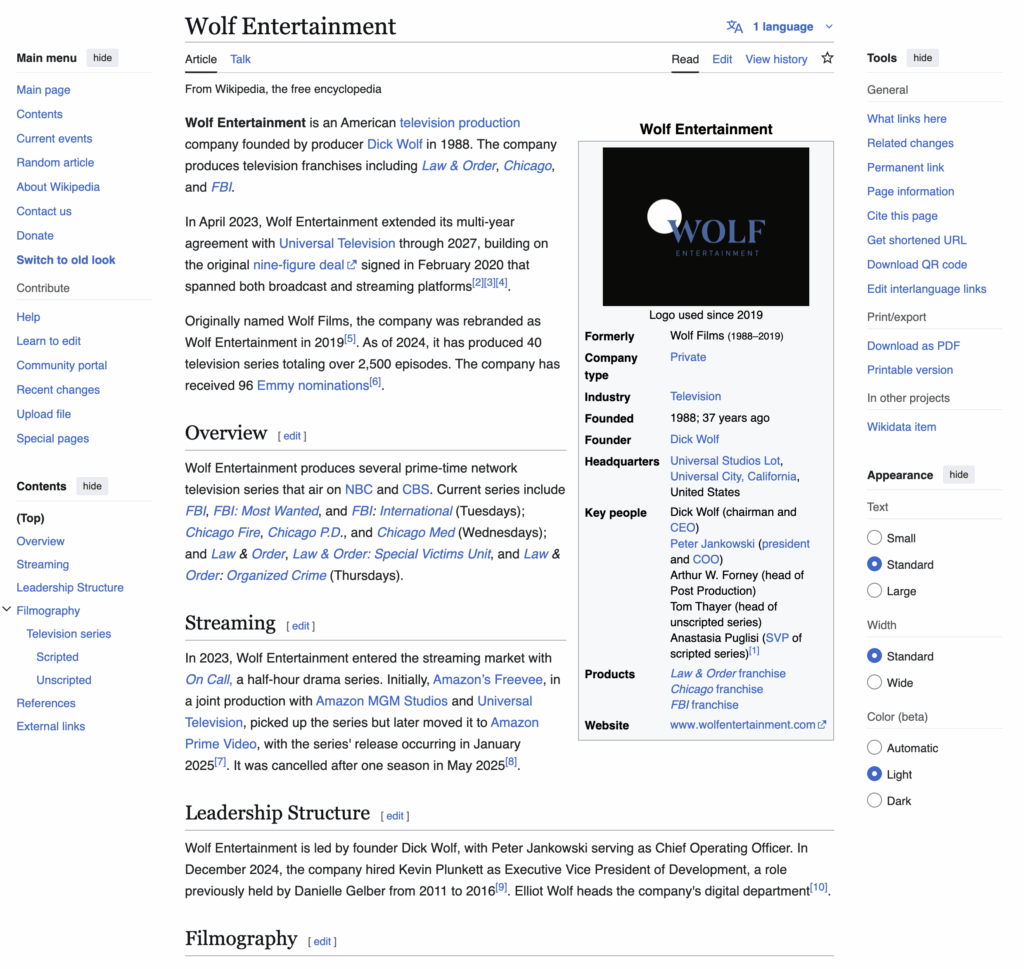This screenshot has width=1024, height=969.
Task: Select Small text size radio button
Action: [874, 538]
